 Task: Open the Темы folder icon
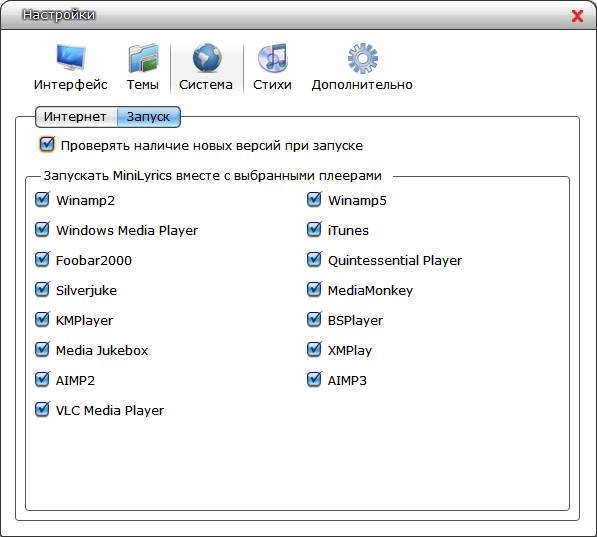pyautogui.click(x=143, y=58)
